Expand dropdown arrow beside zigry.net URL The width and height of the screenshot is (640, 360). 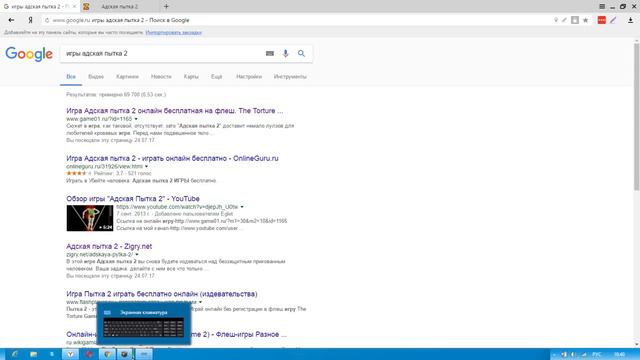(x=137, y=254)
